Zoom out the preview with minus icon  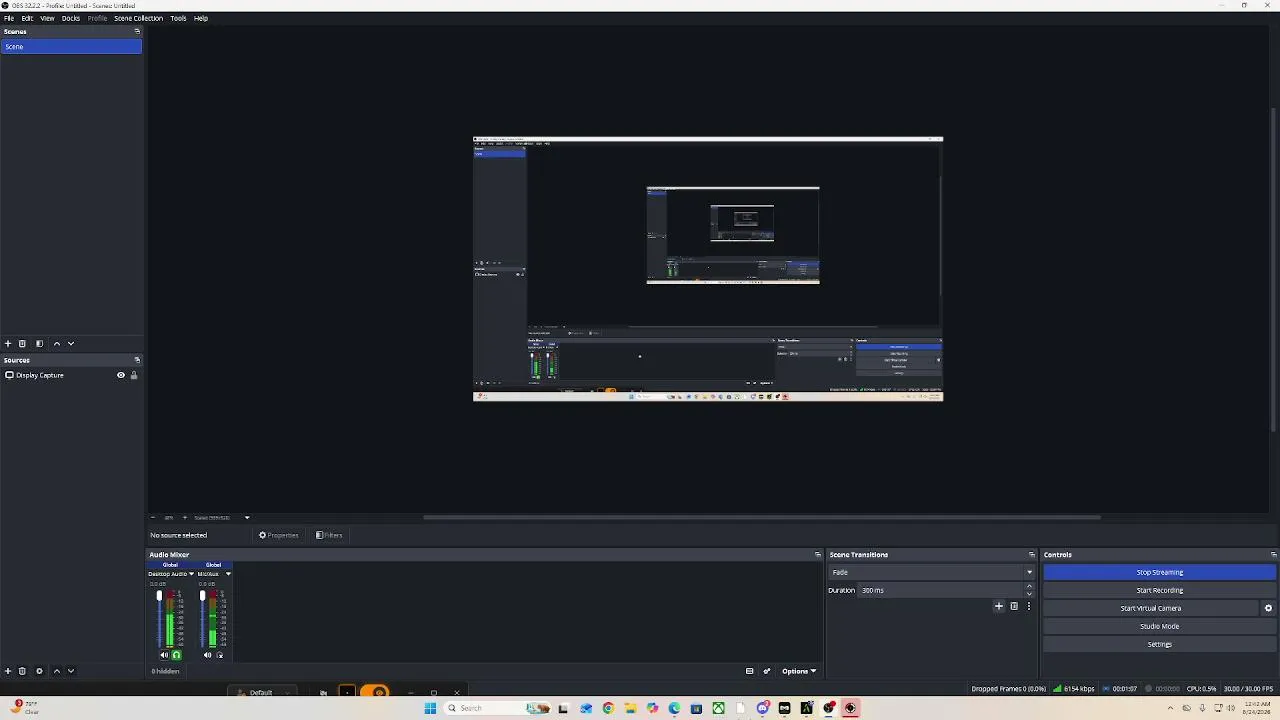click(153, 517)
